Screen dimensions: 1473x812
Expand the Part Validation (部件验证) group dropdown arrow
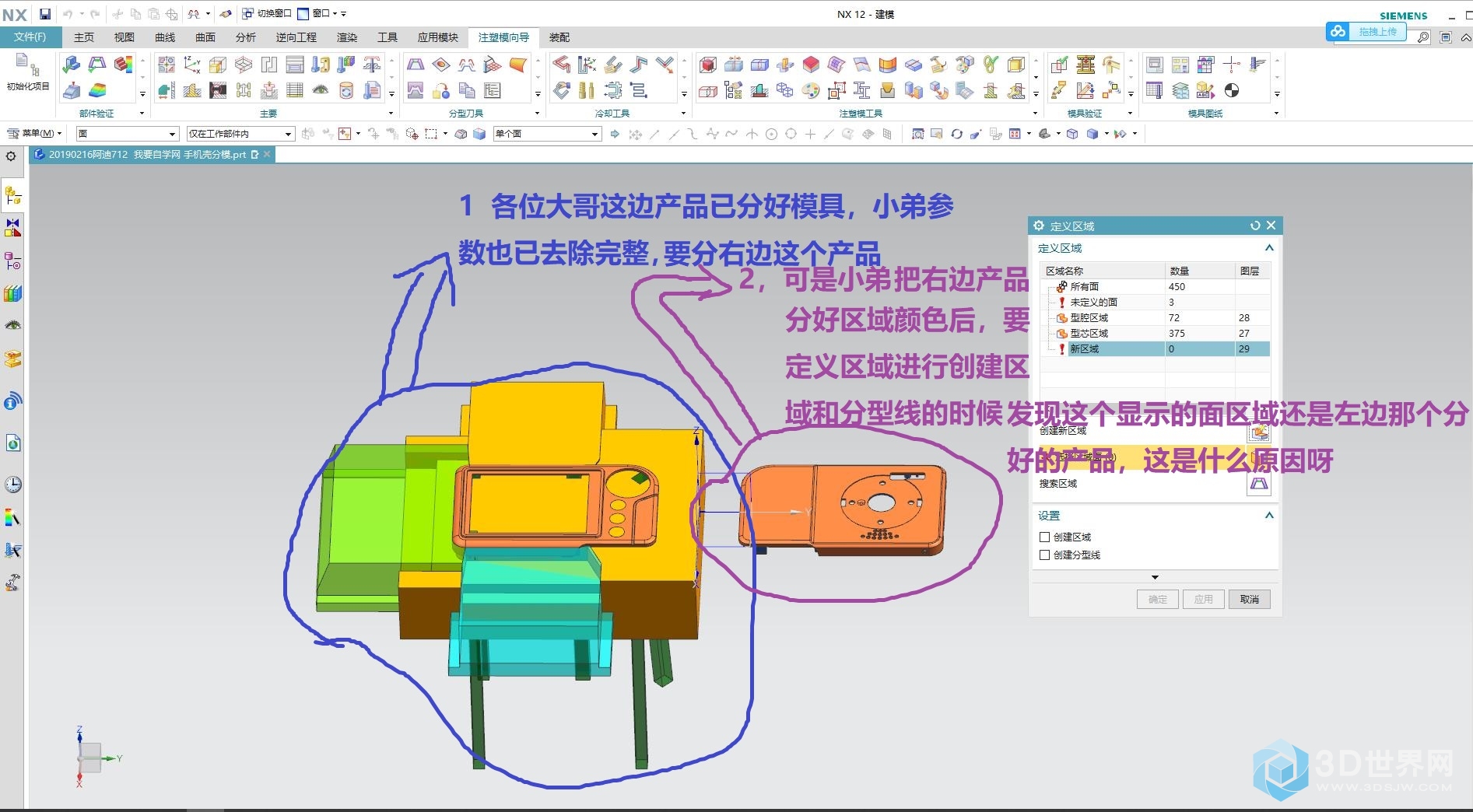click(x=142, y=114)
